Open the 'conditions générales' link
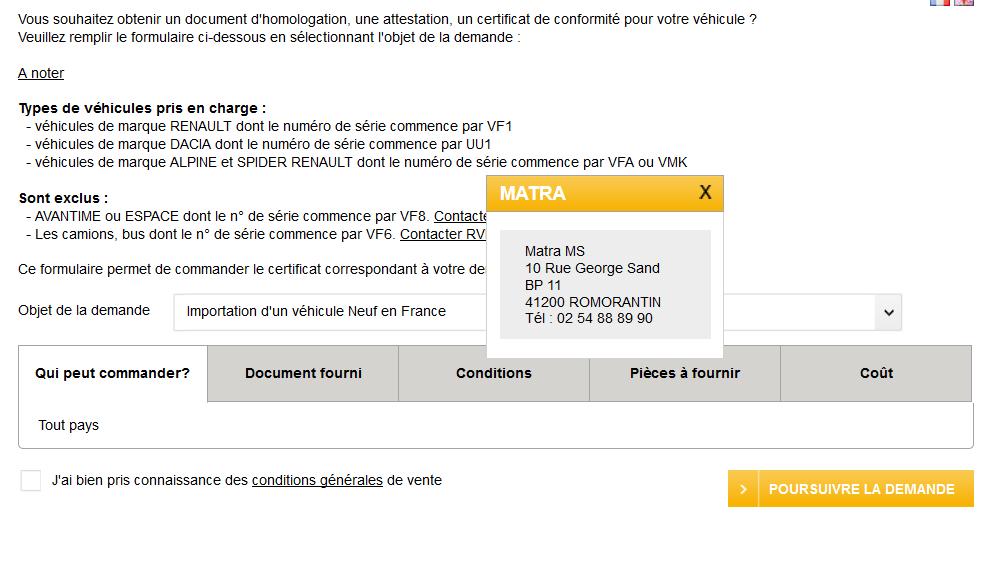Viewport: 988px width, 568px height. [x=317, y=480]
